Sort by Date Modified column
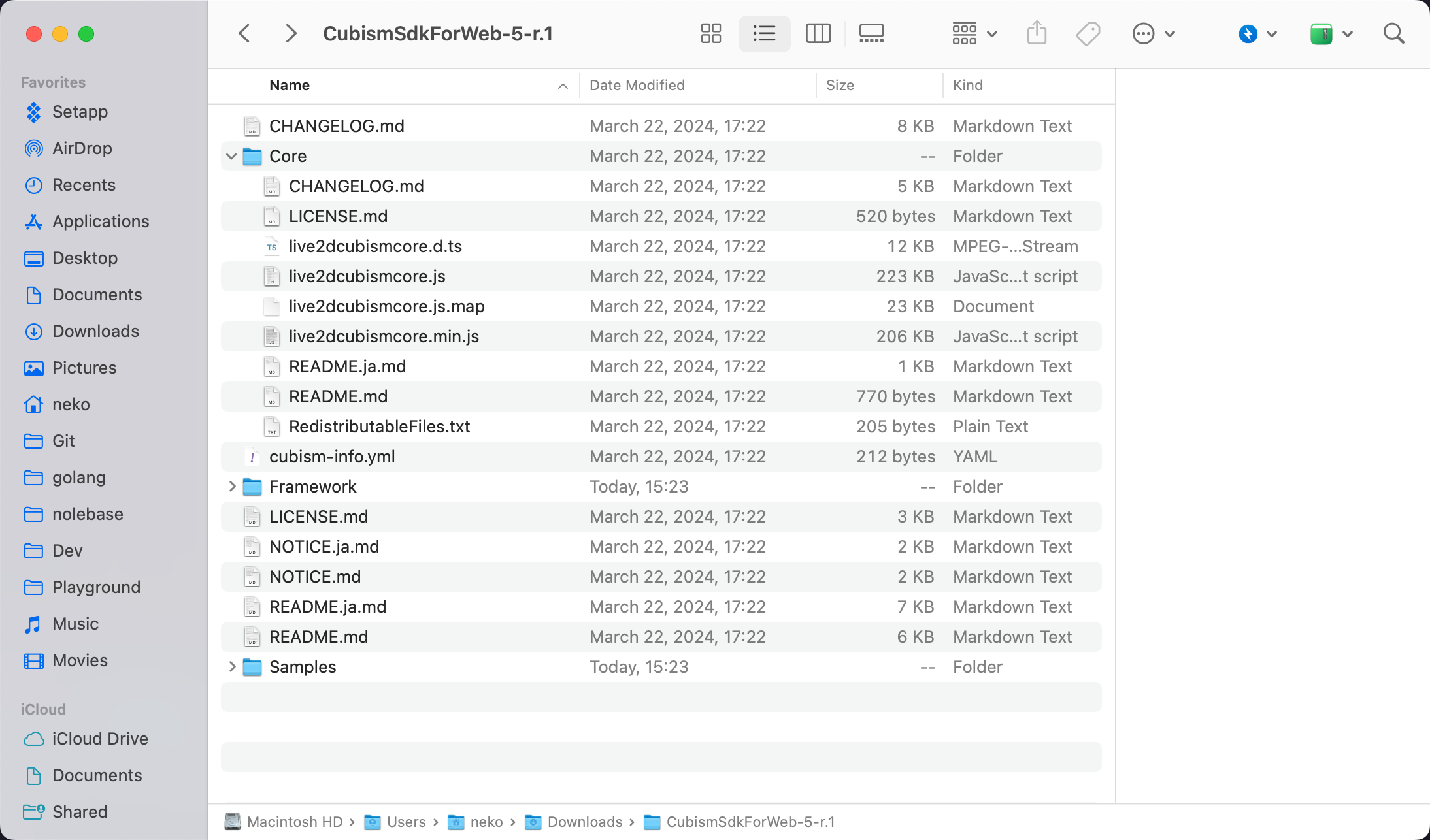This screenshot has width=1430, height=840. tap(637, 85)
